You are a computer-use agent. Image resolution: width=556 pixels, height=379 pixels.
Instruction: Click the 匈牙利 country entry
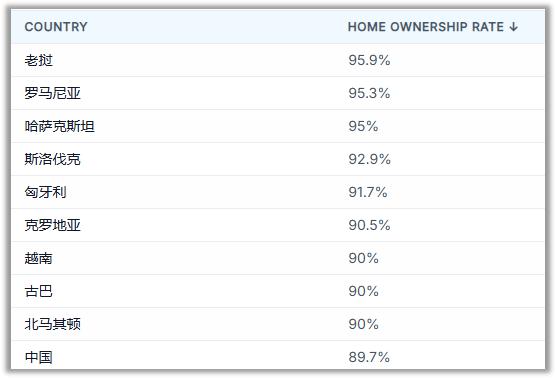45,192
